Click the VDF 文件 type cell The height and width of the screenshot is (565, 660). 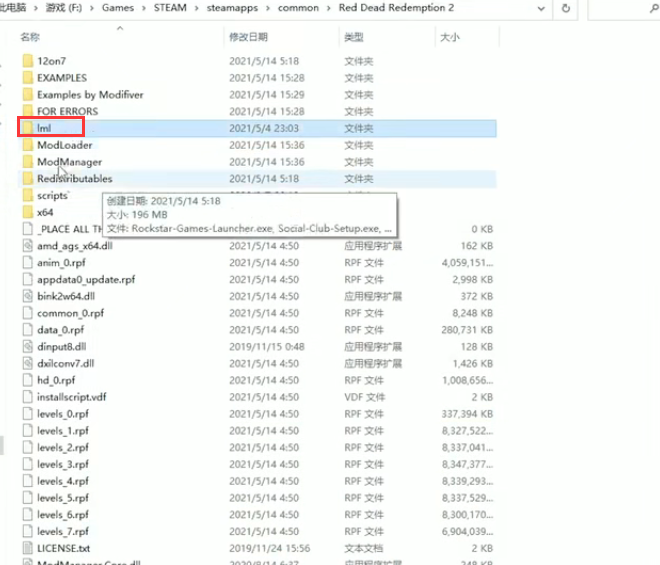click(x=365, y=397)
